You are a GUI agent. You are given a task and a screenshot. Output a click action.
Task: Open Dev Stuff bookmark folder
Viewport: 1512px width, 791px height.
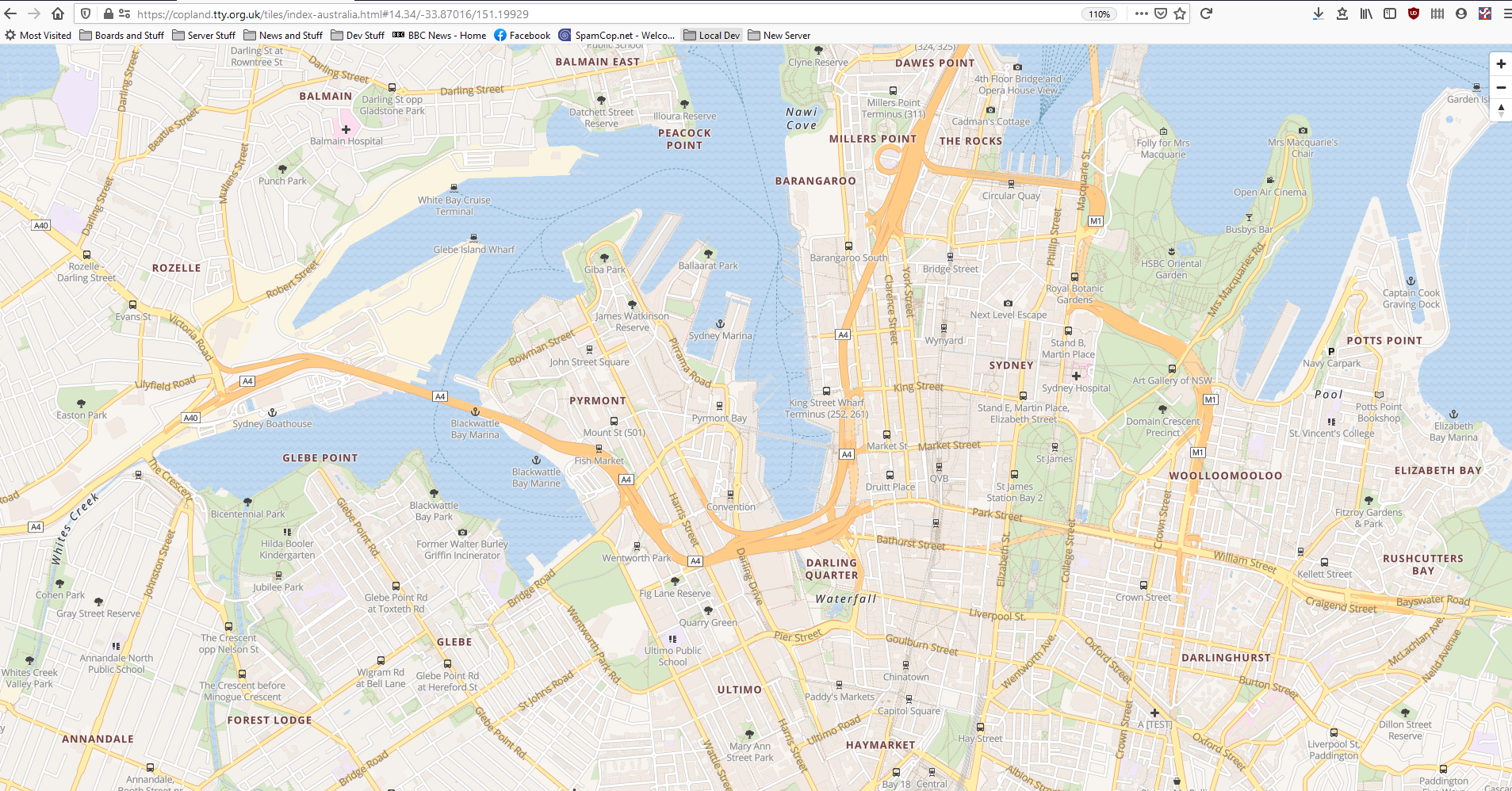358,36
